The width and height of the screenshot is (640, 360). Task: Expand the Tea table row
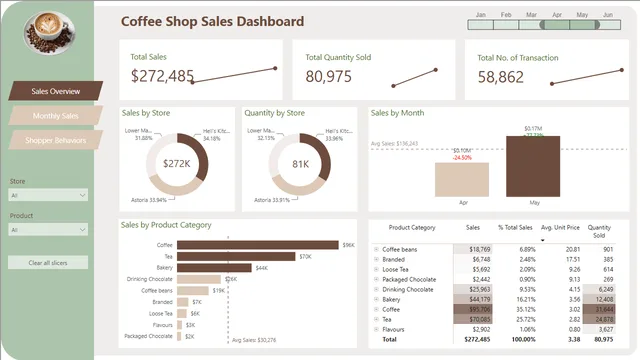pos(376,319)
